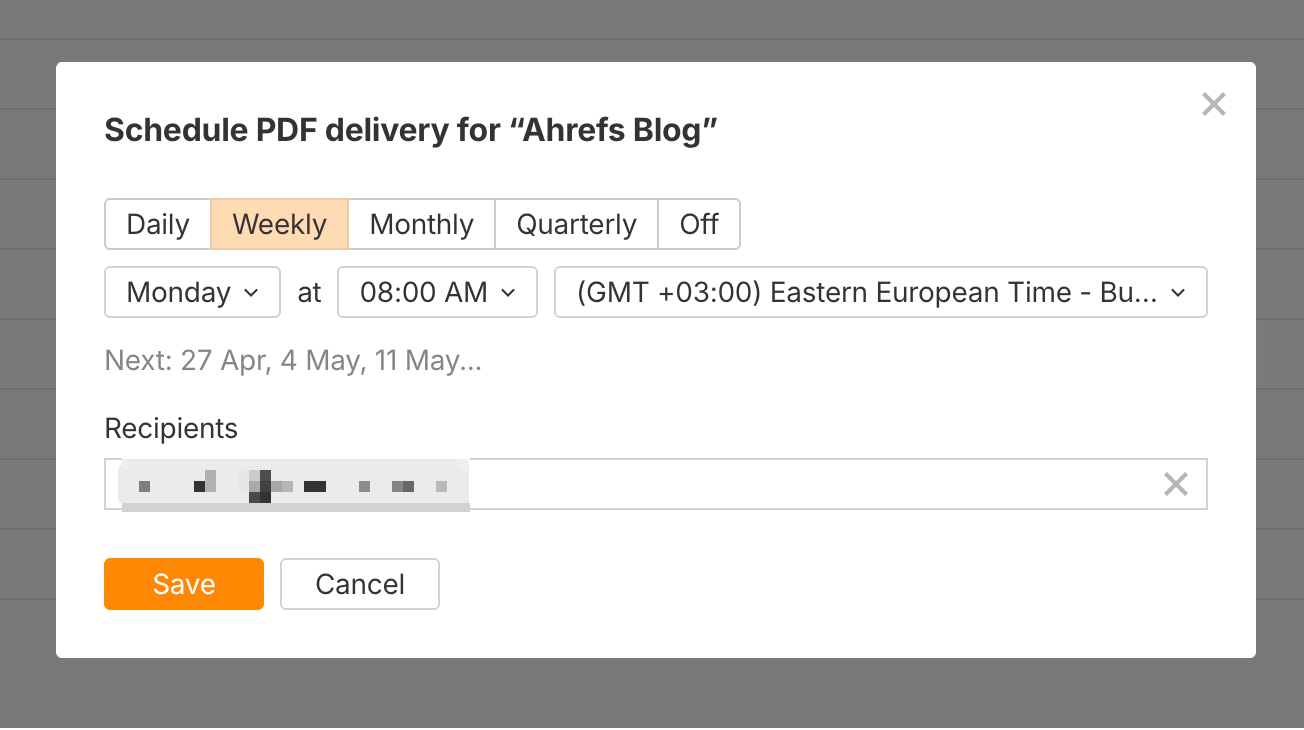Clear recipients with the X icon
This screenshot has width=1304, height=730.
click(1176, 484)
